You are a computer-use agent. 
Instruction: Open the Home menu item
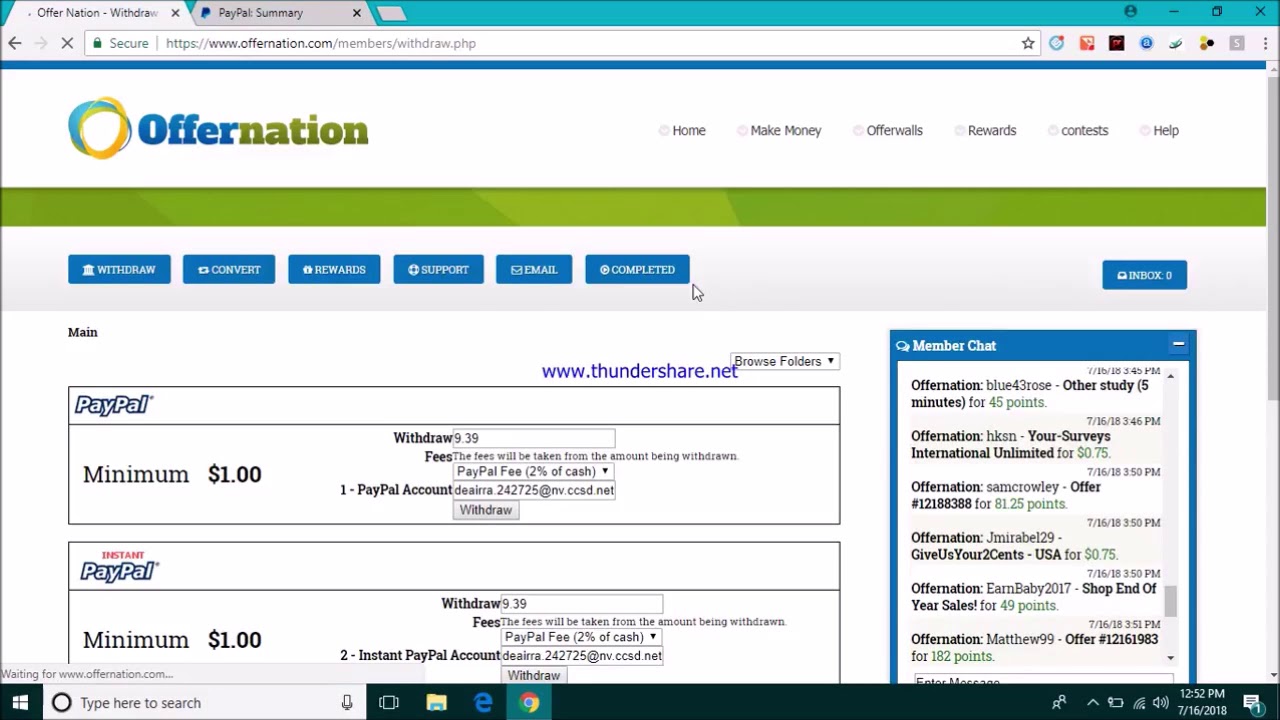[689, 130]
